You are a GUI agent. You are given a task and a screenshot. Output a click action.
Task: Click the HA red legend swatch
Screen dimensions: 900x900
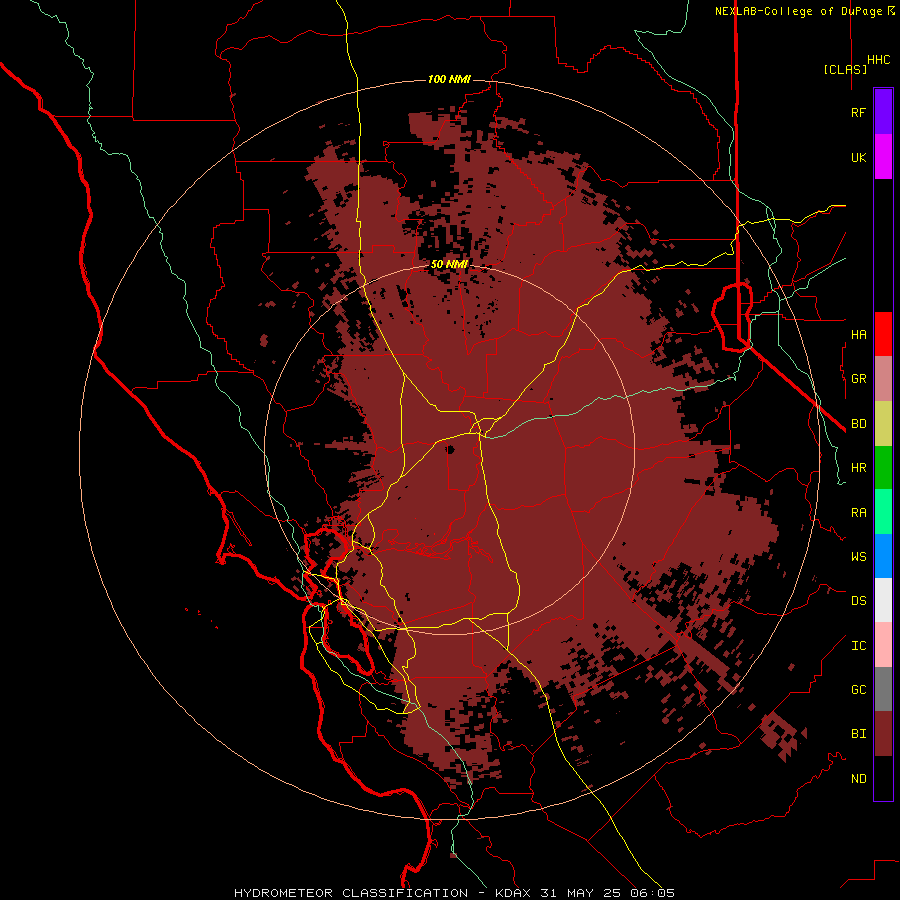coord(883,334)
